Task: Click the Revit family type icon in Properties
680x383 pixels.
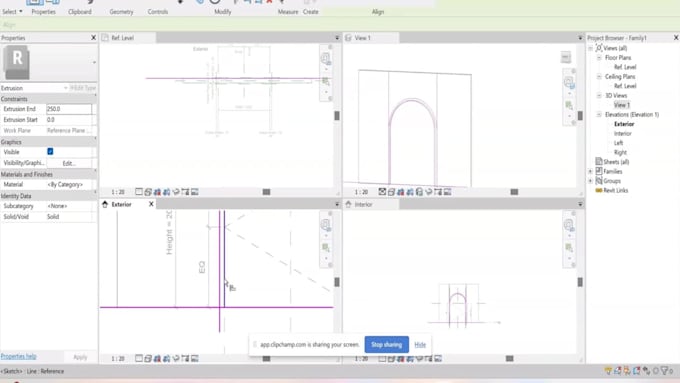Action: tap(16, 62)
